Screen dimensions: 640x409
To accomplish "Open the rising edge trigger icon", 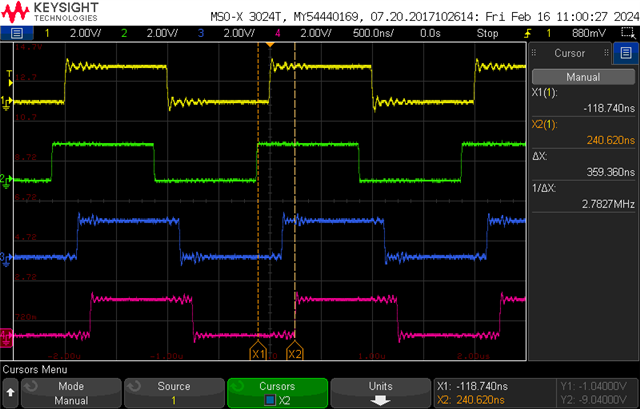I will 528,33.
